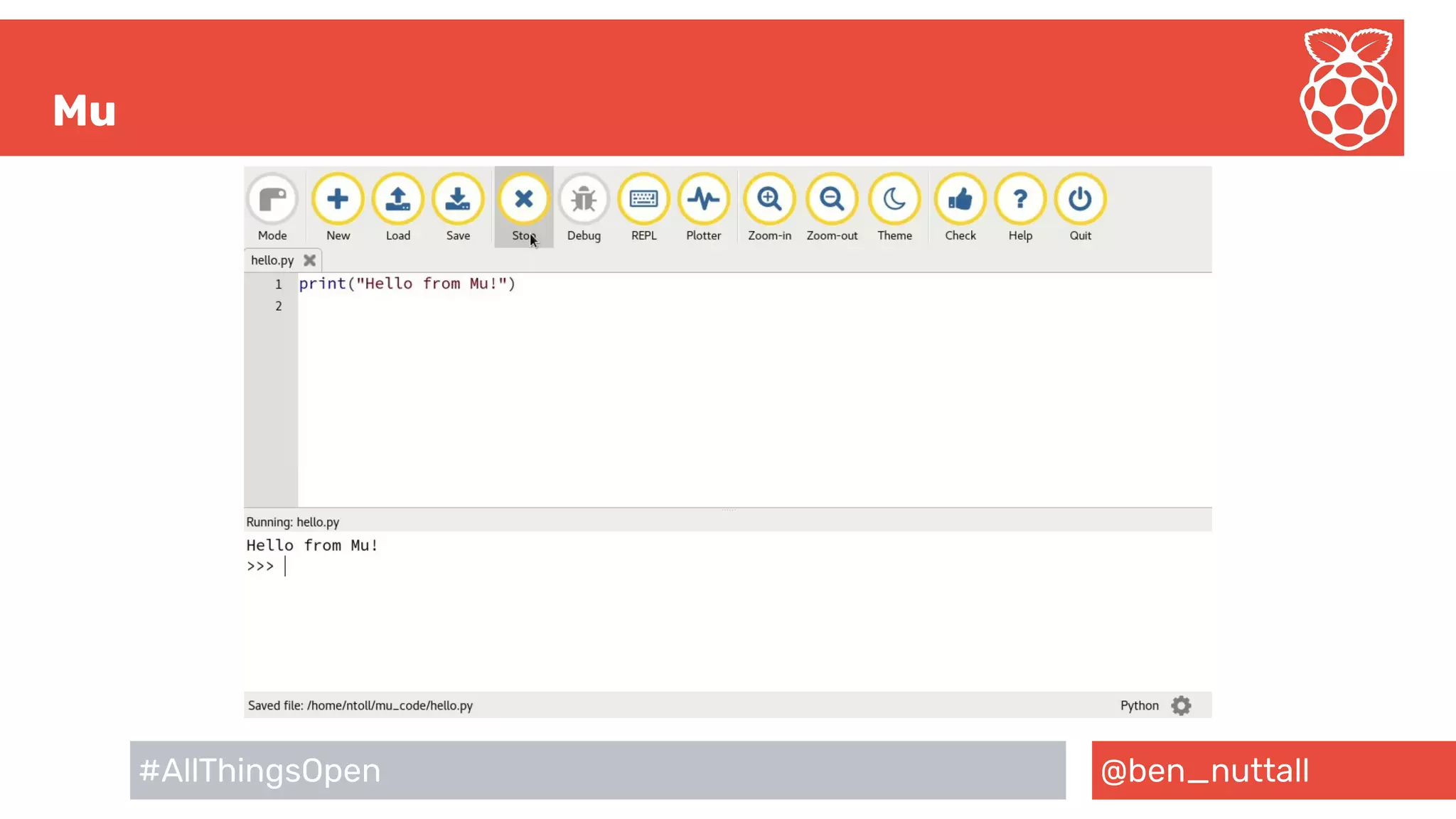1456x819 pixels.
Task: Click the Zoom-in magnifier icon
Action: [x=769, y=200]
